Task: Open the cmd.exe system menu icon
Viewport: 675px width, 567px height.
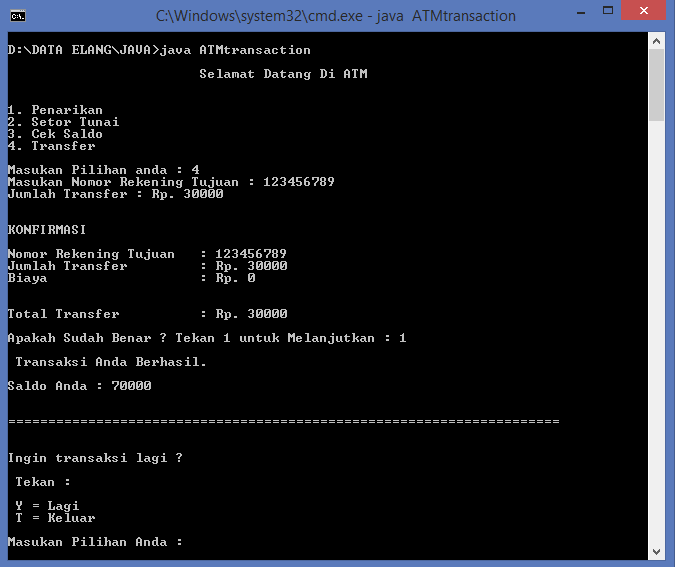Action: 18,16
